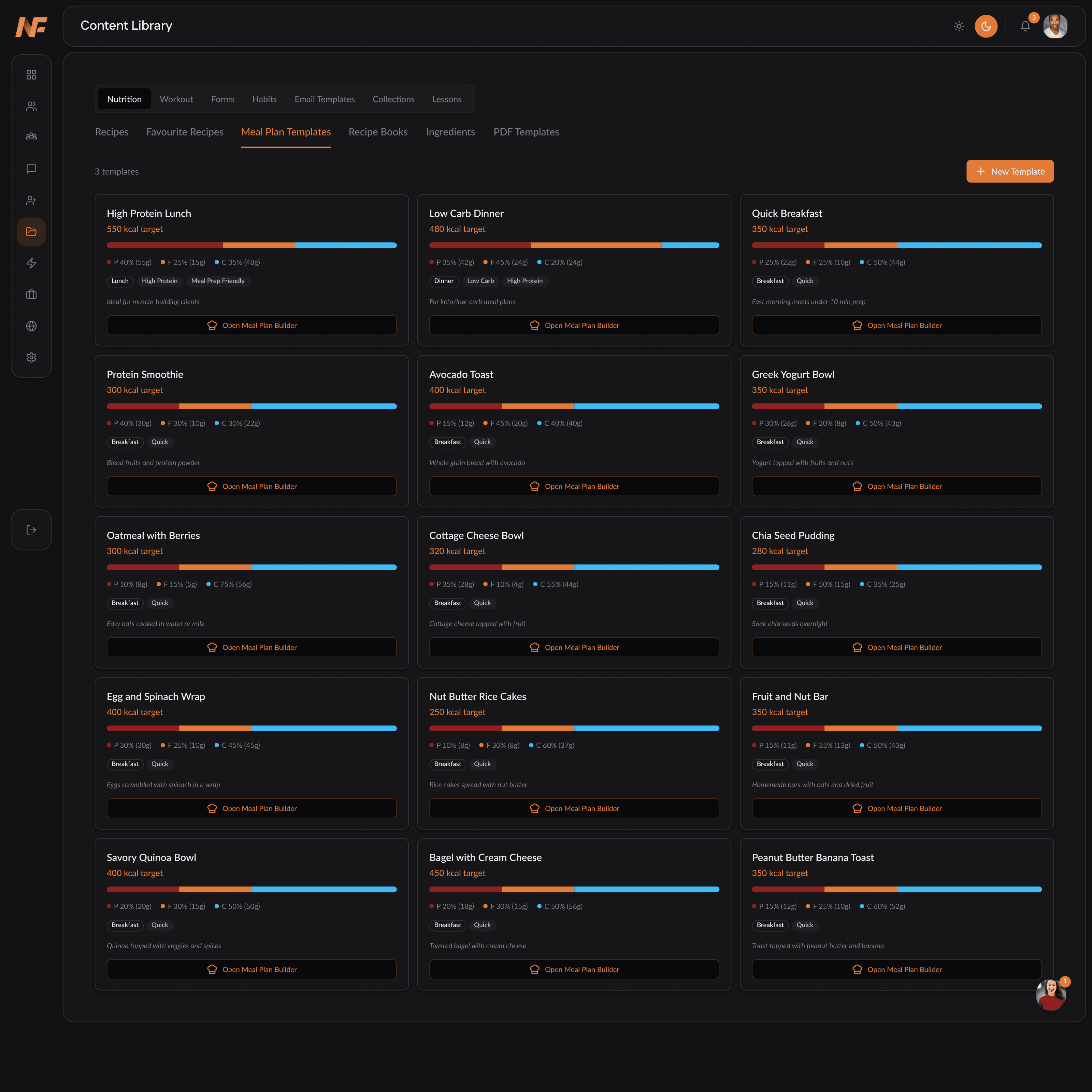Click the Low Carb tag

coord(480,281)
